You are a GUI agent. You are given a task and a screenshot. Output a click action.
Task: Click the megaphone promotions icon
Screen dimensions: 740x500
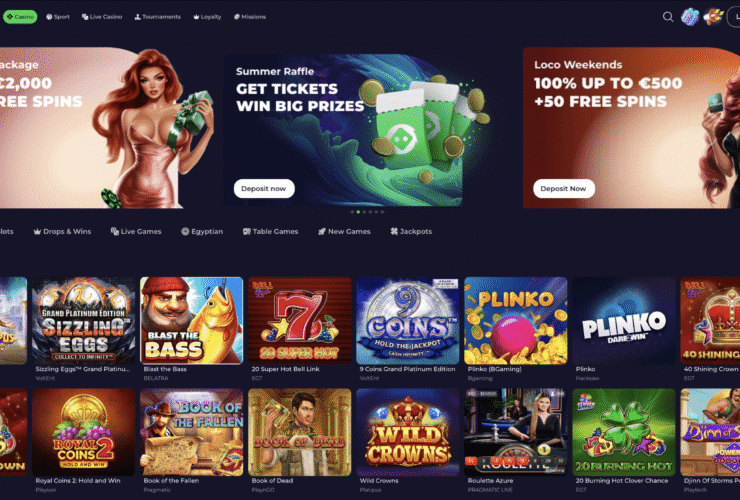tap(713, 17)
